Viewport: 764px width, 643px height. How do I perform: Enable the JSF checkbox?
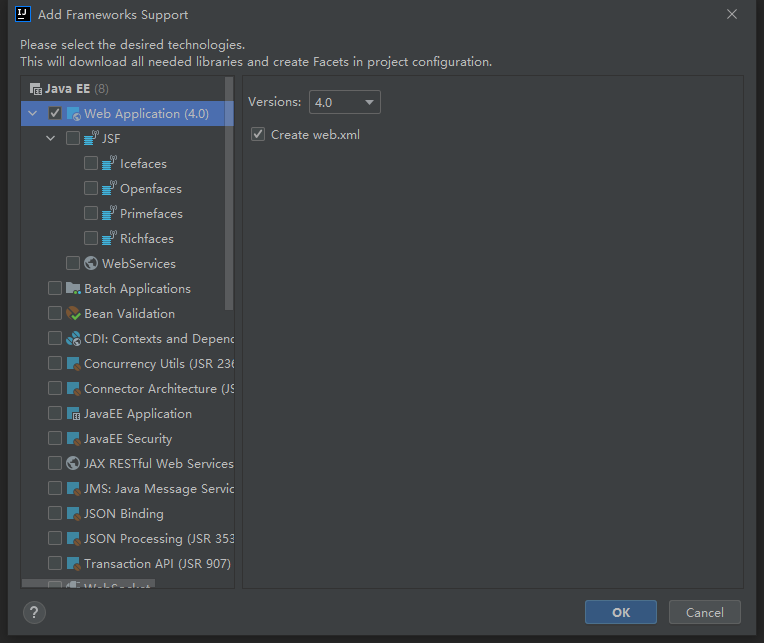point(73,138)
